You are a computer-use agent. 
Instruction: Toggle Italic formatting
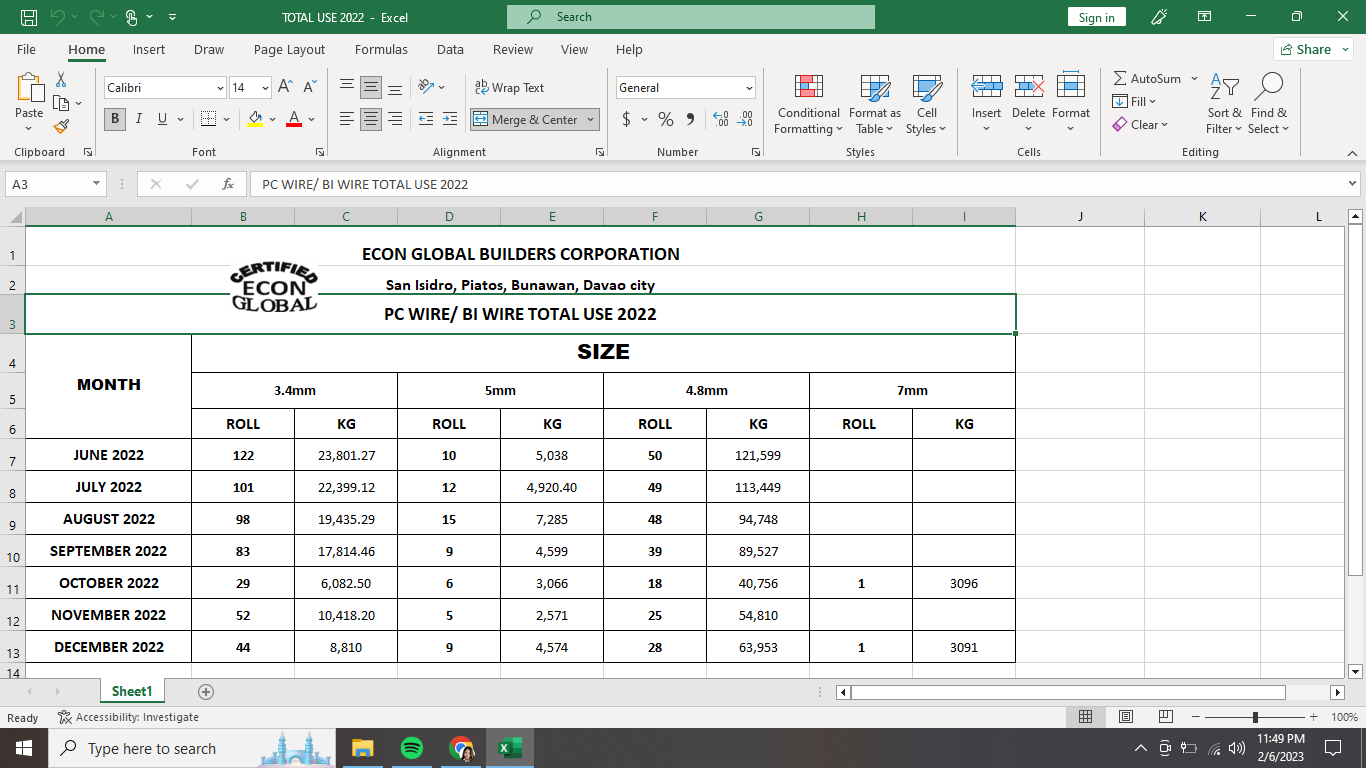(x=139, y=119)
